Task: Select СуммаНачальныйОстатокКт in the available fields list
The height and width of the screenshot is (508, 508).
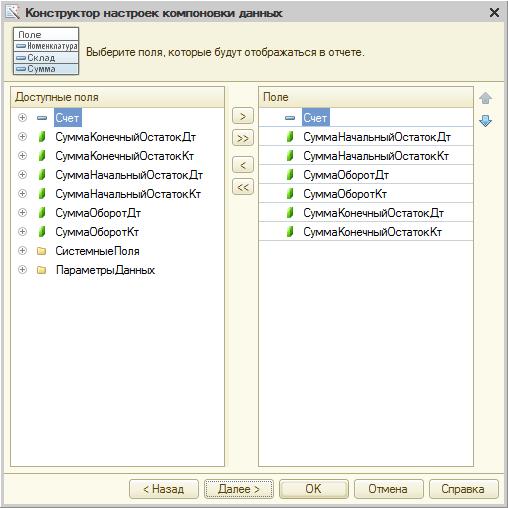Action: (128, 194)
